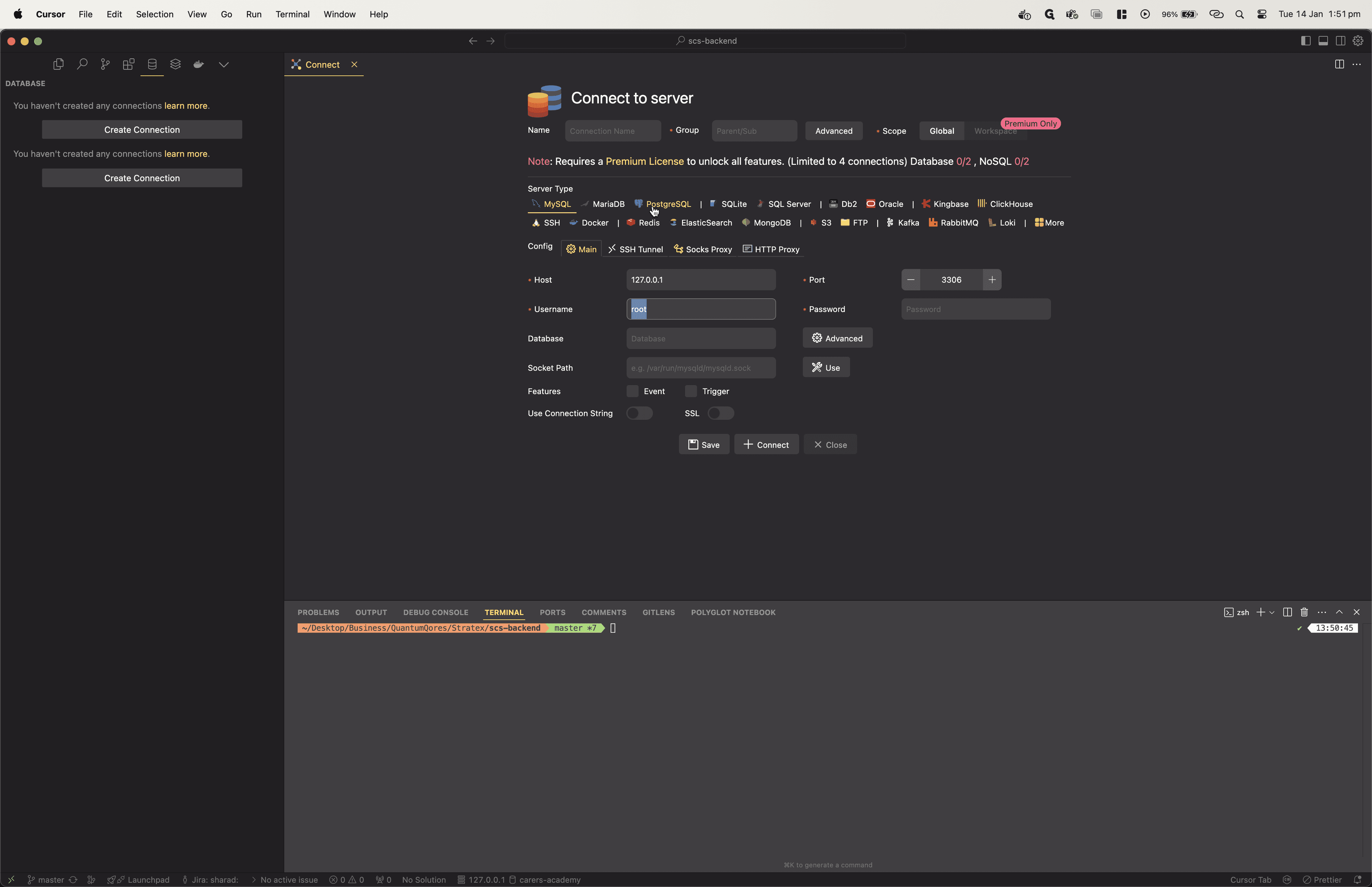Viewport: 1372px width, 887px height.
Task: Switch to the Socks Proxy config tab
Action: point(703,249)
